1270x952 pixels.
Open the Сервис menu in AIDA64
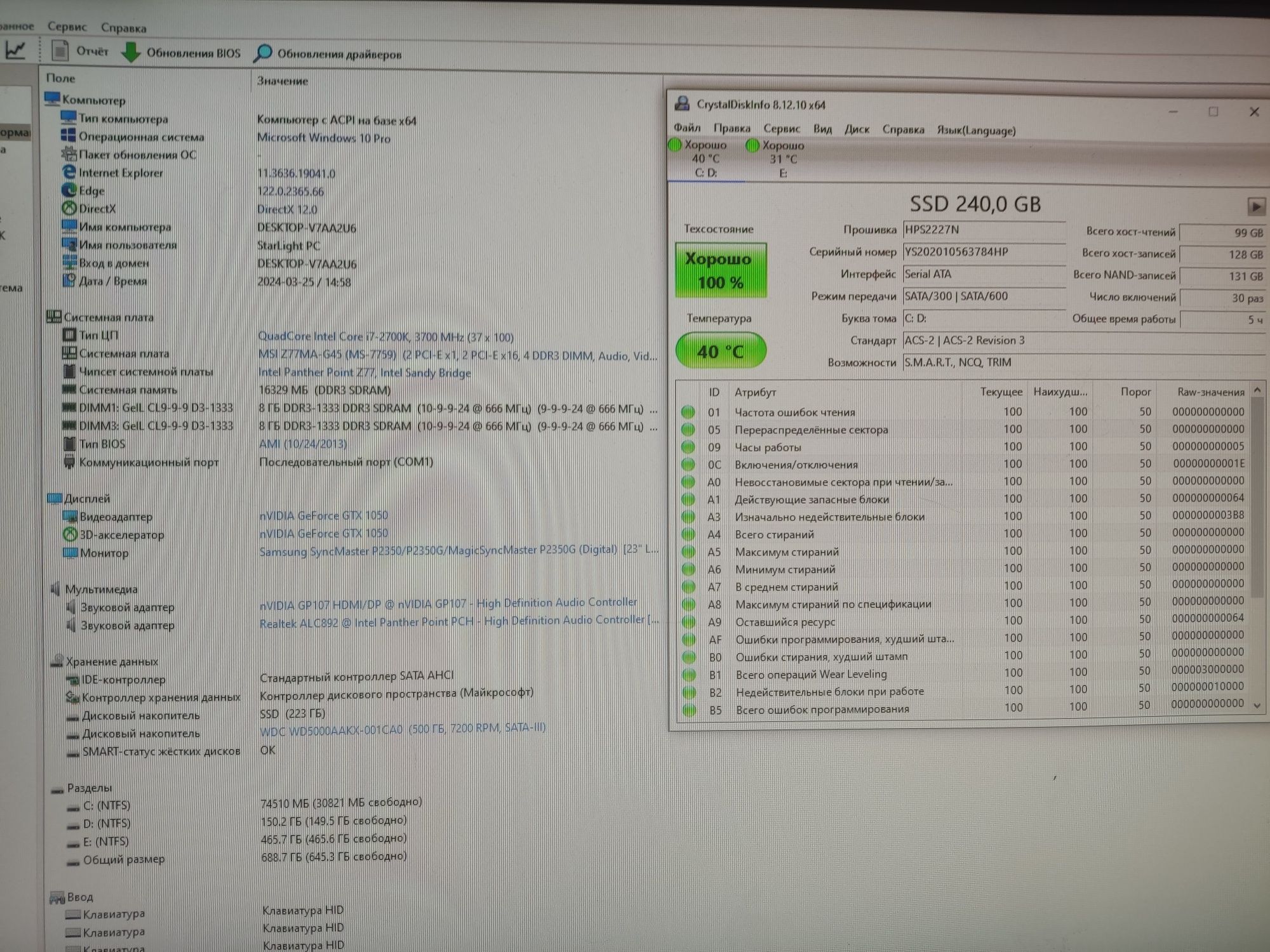point(67,27)
